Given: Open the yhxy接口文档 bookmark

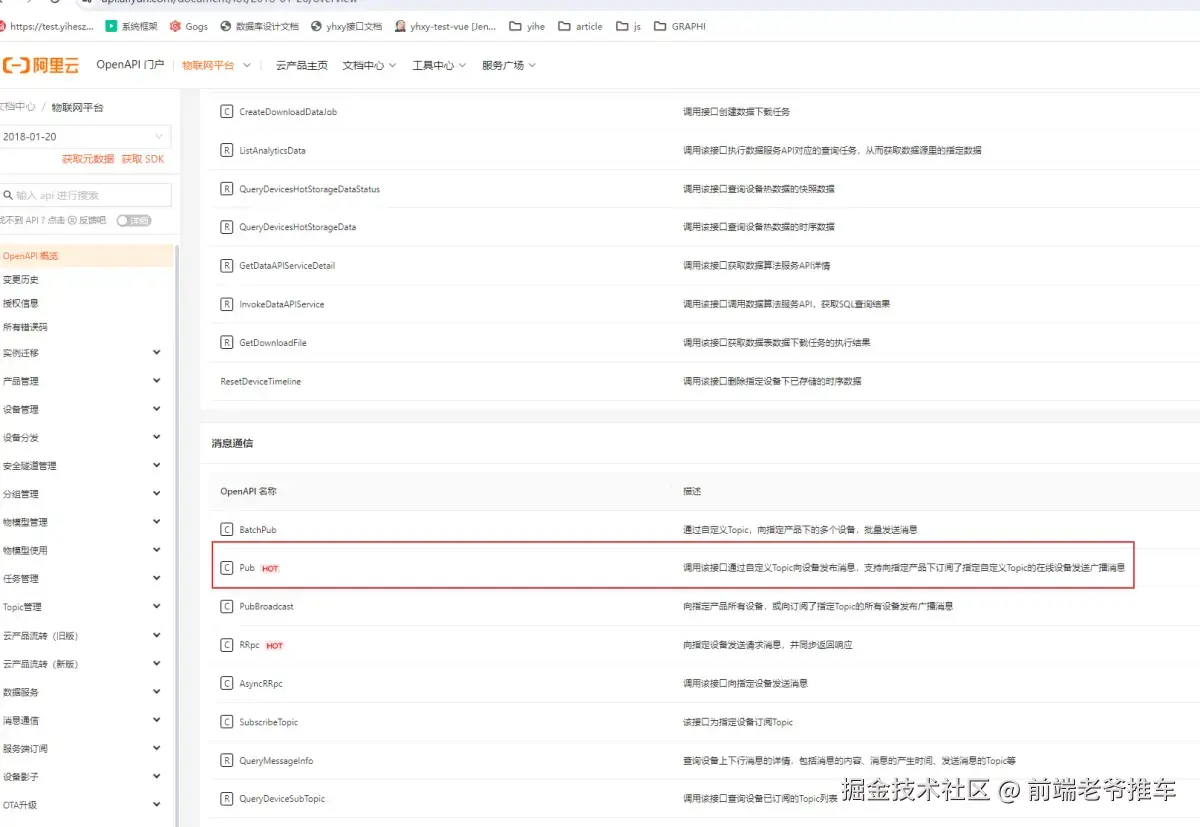Looking at the screenshot, I should click(x=347, y=26).
